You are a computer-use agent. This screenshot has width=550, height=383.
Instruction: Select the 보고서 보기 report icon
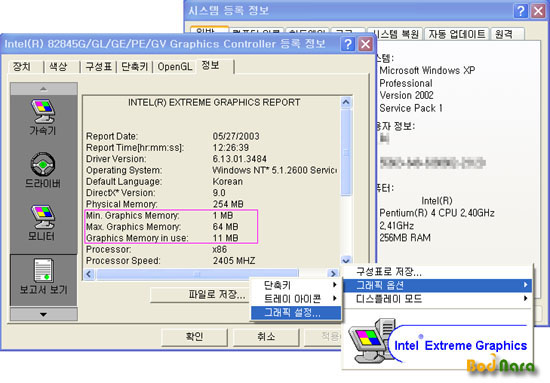pyautogui.click(x=43, y=276)
